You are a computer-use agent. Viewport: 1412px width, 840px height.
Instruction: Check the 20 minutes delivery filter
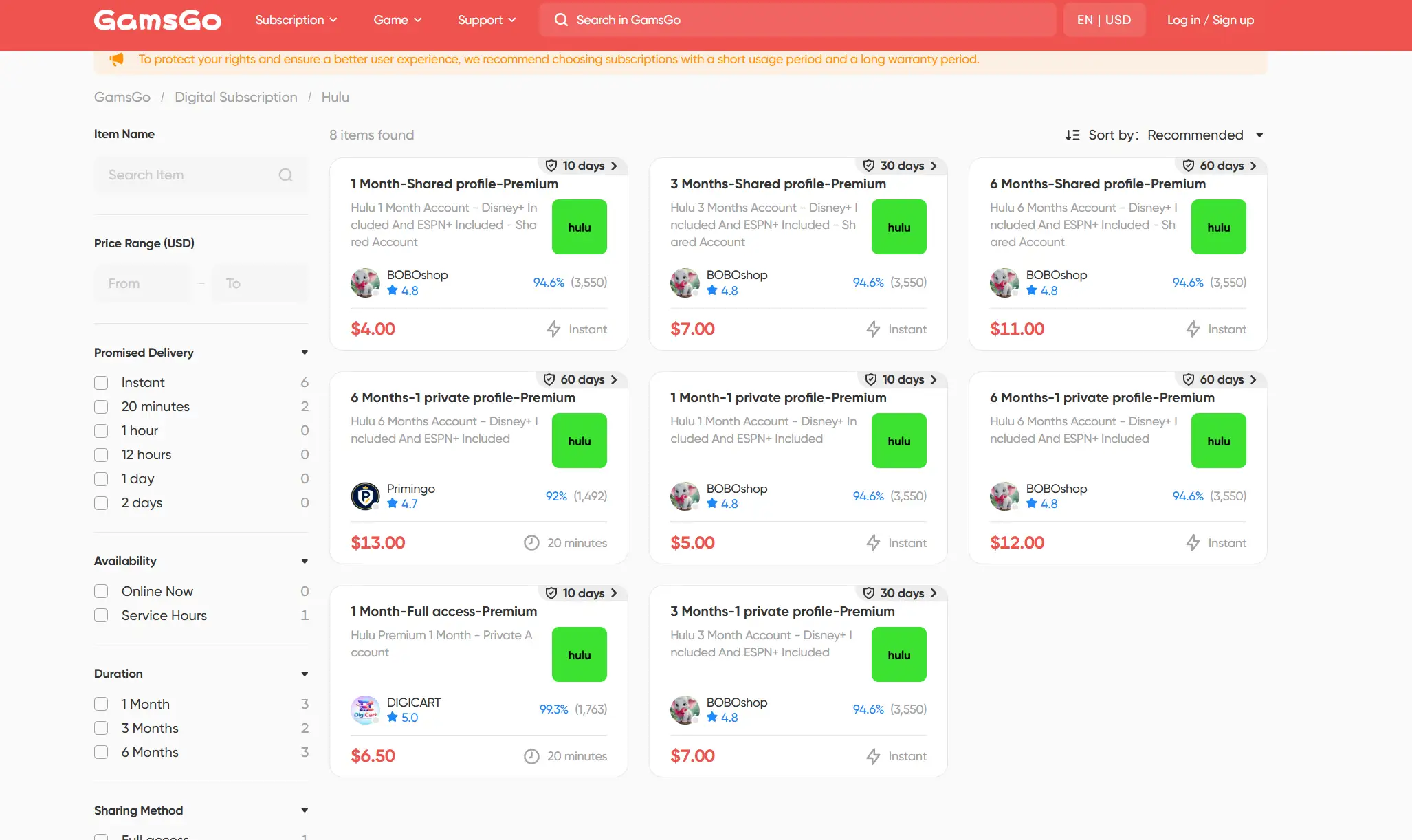tap(101, 407)
